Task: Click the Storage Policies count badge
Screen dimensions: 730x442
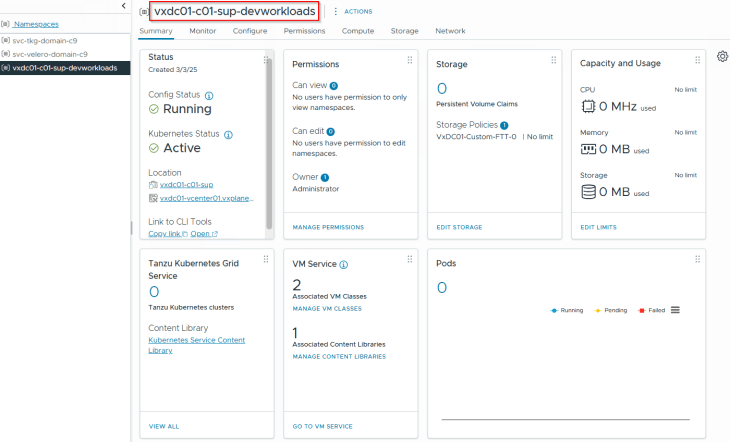Action: [x=504, y=125]
